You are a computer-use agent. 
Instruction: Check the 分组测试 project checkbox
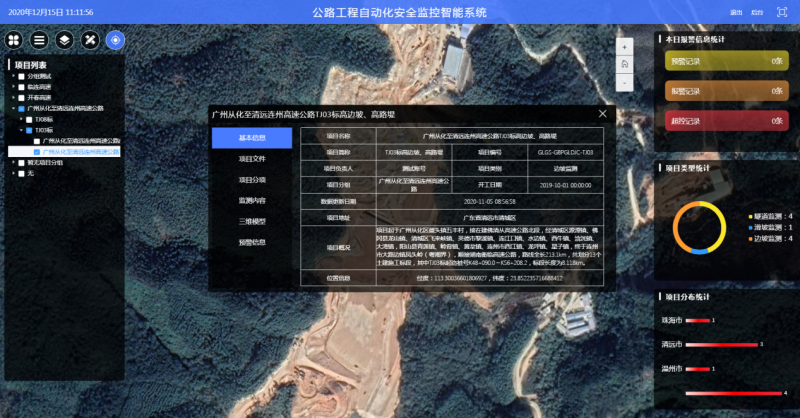[19, 76]
